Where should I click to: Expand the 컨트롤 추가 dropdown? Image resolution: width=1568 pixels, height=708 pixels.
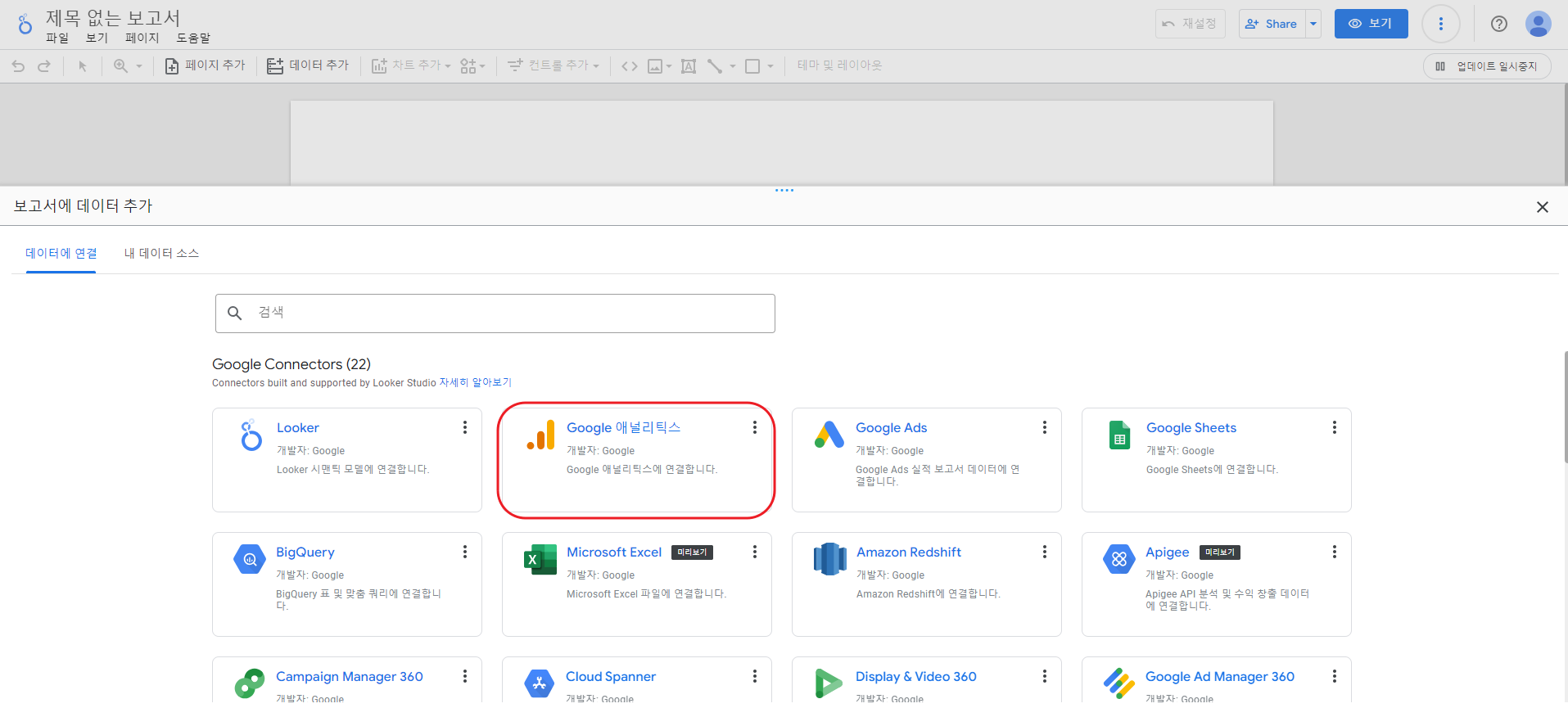point(596,66)
